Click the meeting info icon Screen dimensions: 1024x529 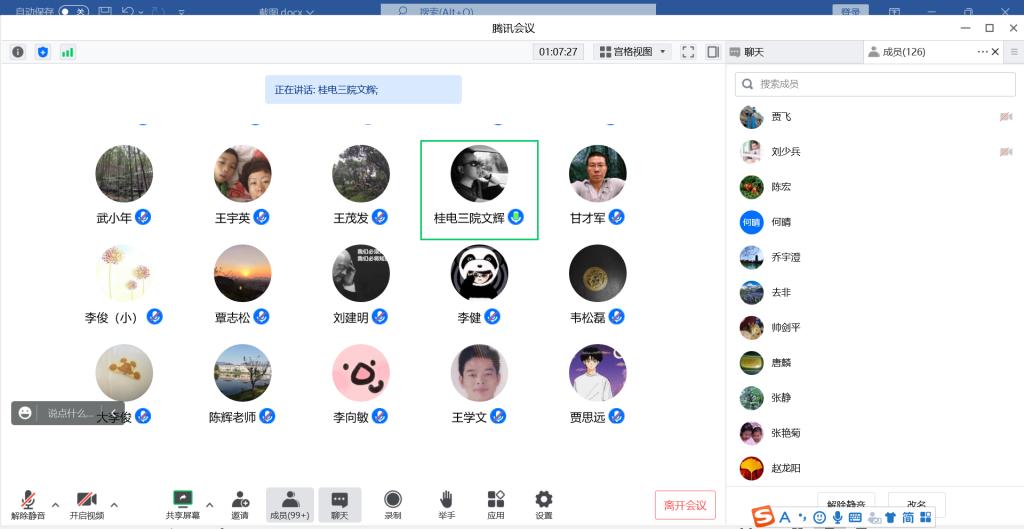(18, 52)
